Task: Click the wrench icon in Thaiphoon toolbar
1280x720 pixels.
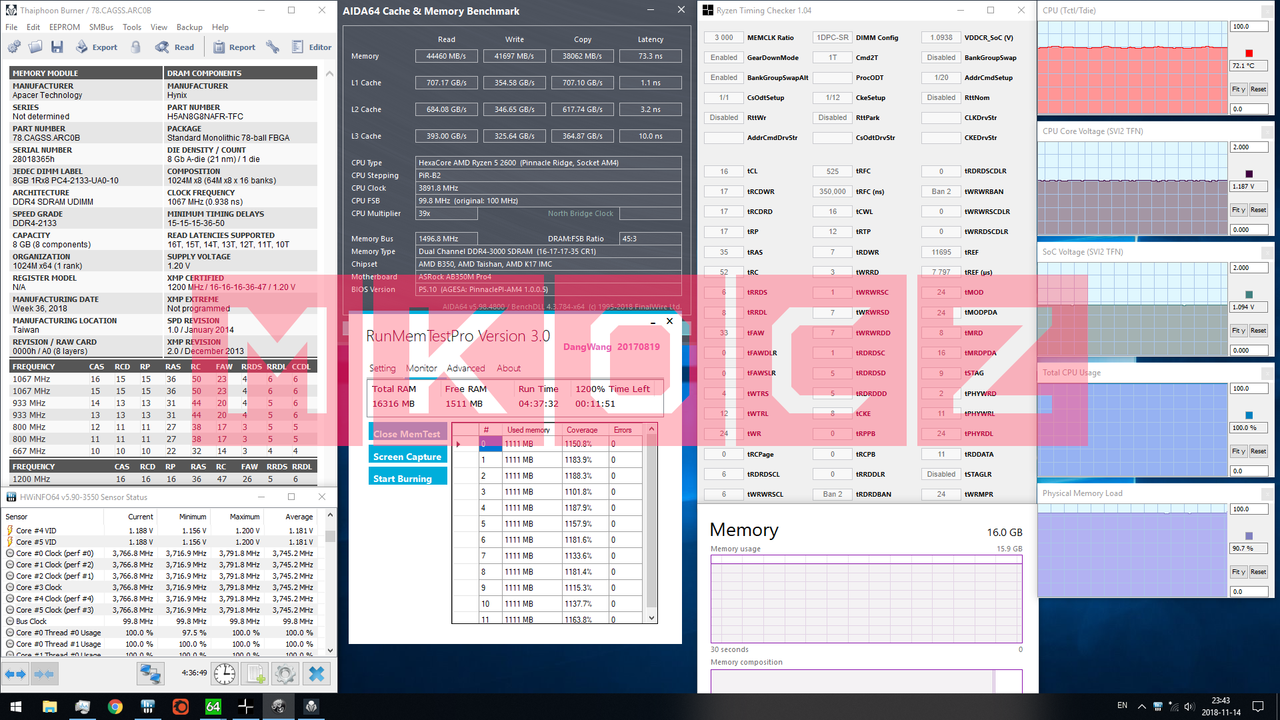Action: (x=272, y=46)
